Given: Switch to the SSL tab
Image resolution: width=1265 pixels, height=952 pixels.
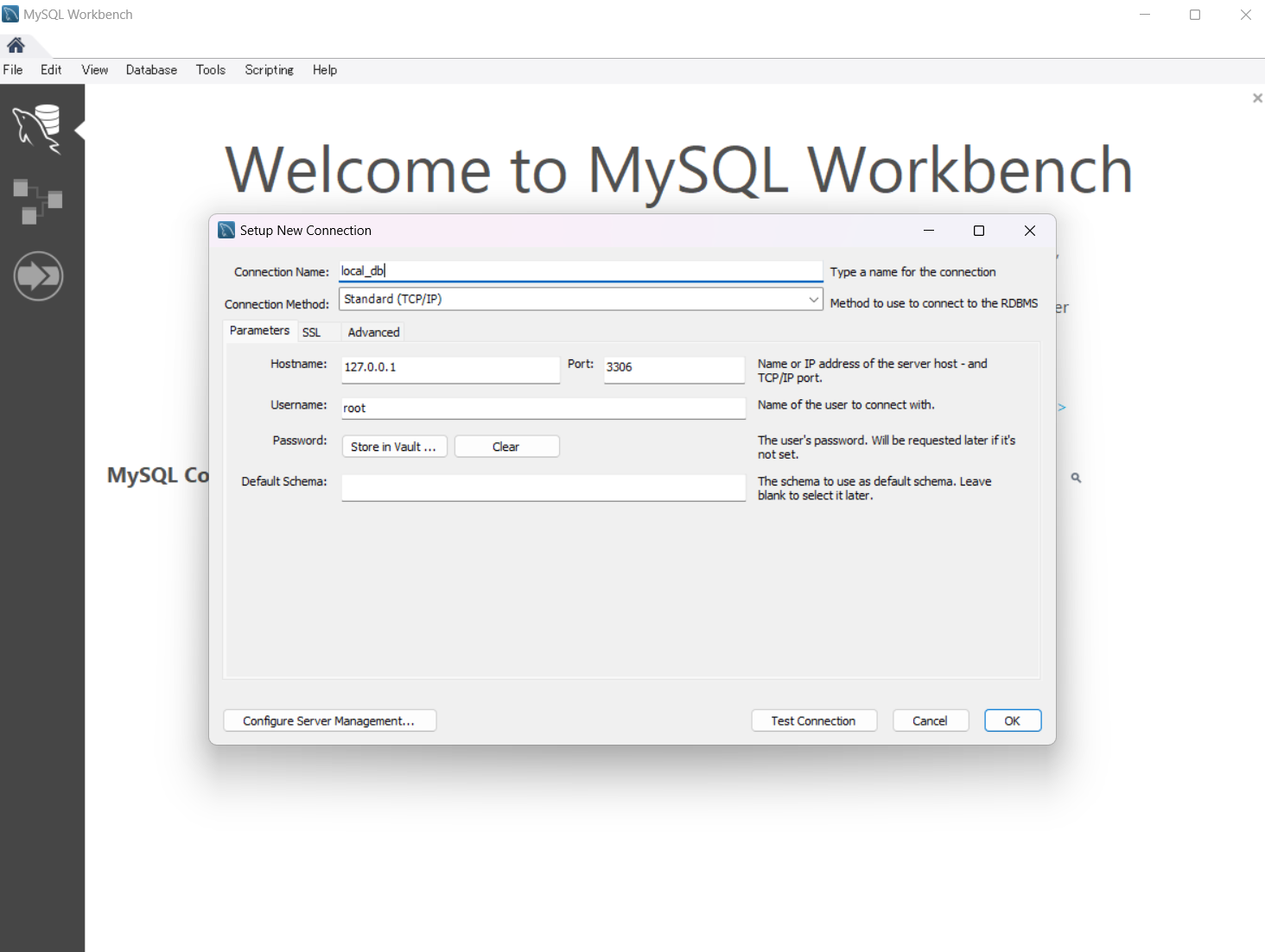Looking at the screenshot, I should (311, 333).
